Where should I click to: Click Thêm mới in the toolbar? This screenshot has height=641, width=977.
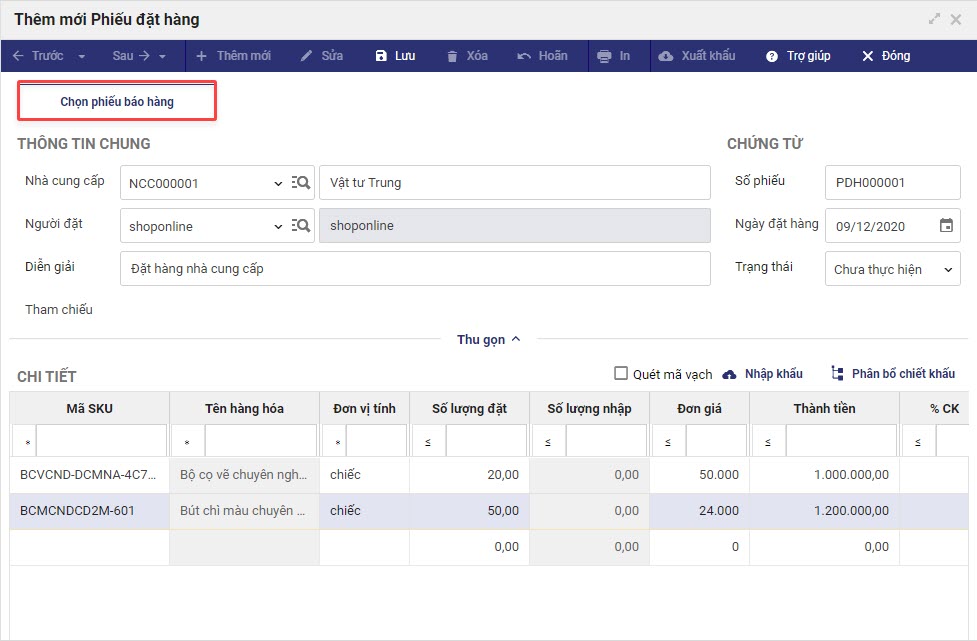pos(233,56)
